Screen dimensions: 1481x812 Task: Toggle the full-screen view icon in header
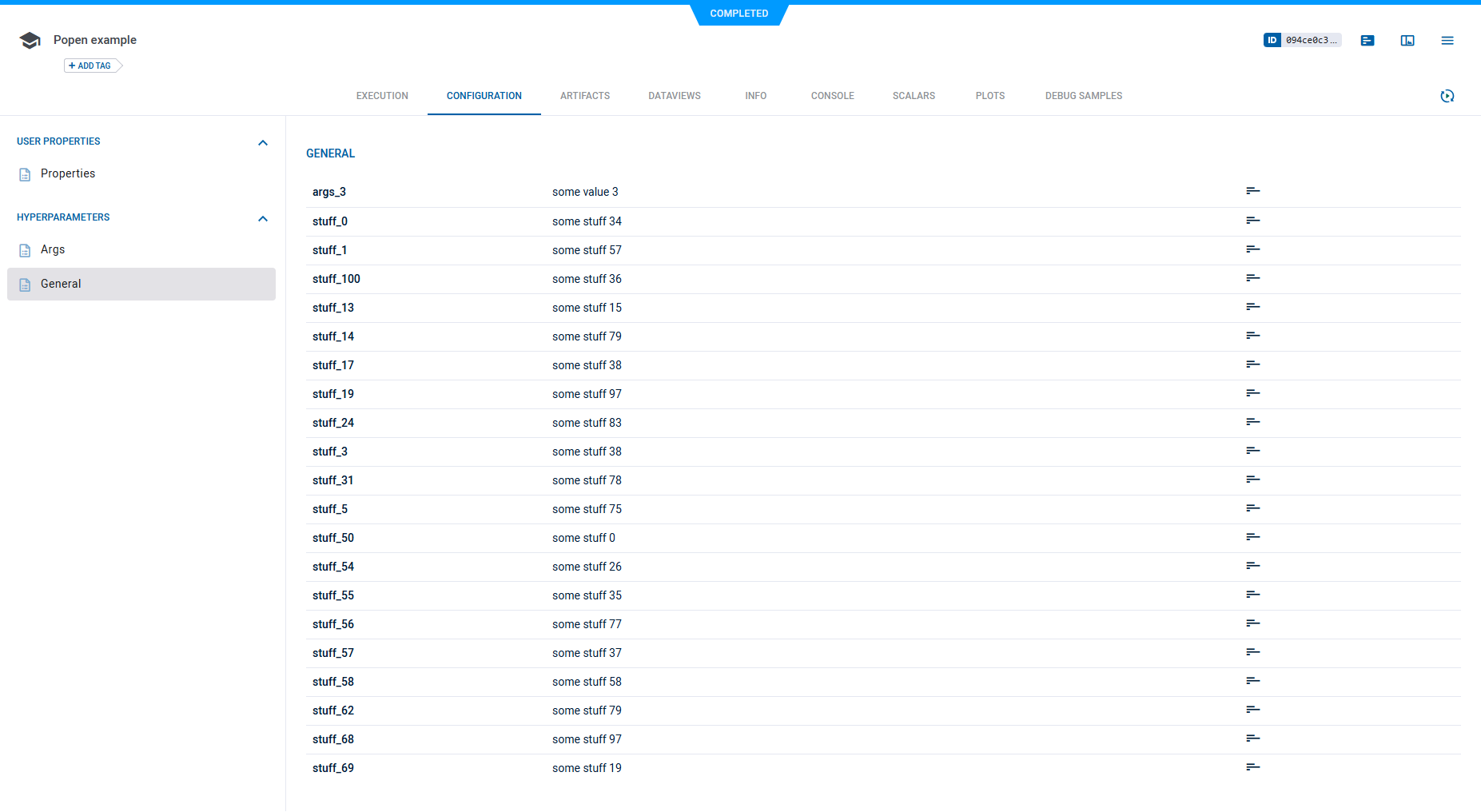point(1407,41)
